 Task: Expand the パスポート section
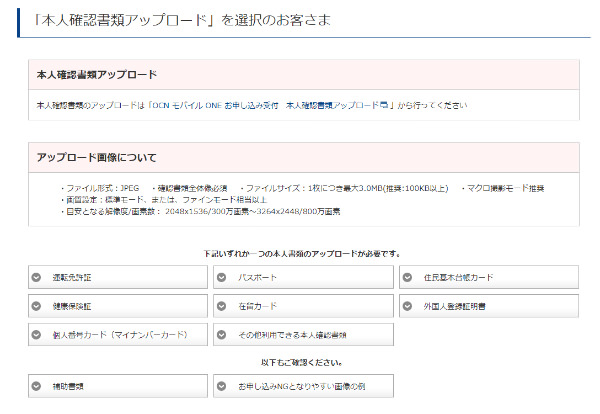click(x=303, y=277)
